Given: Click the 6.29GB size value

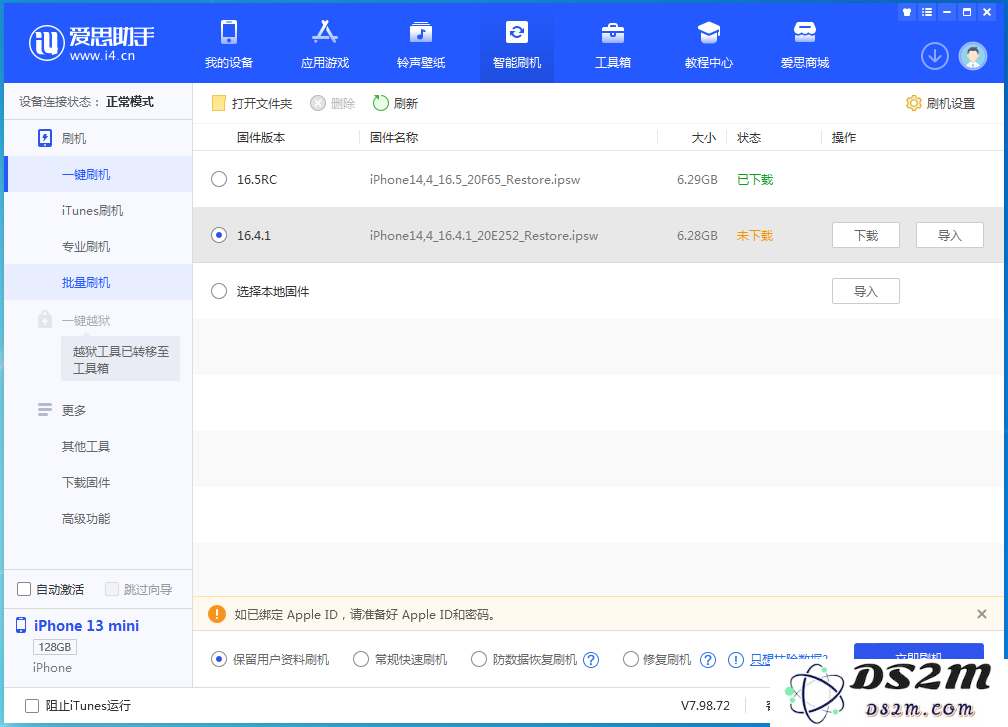Looking at the screenshot, I should click(x=697, y=179).
